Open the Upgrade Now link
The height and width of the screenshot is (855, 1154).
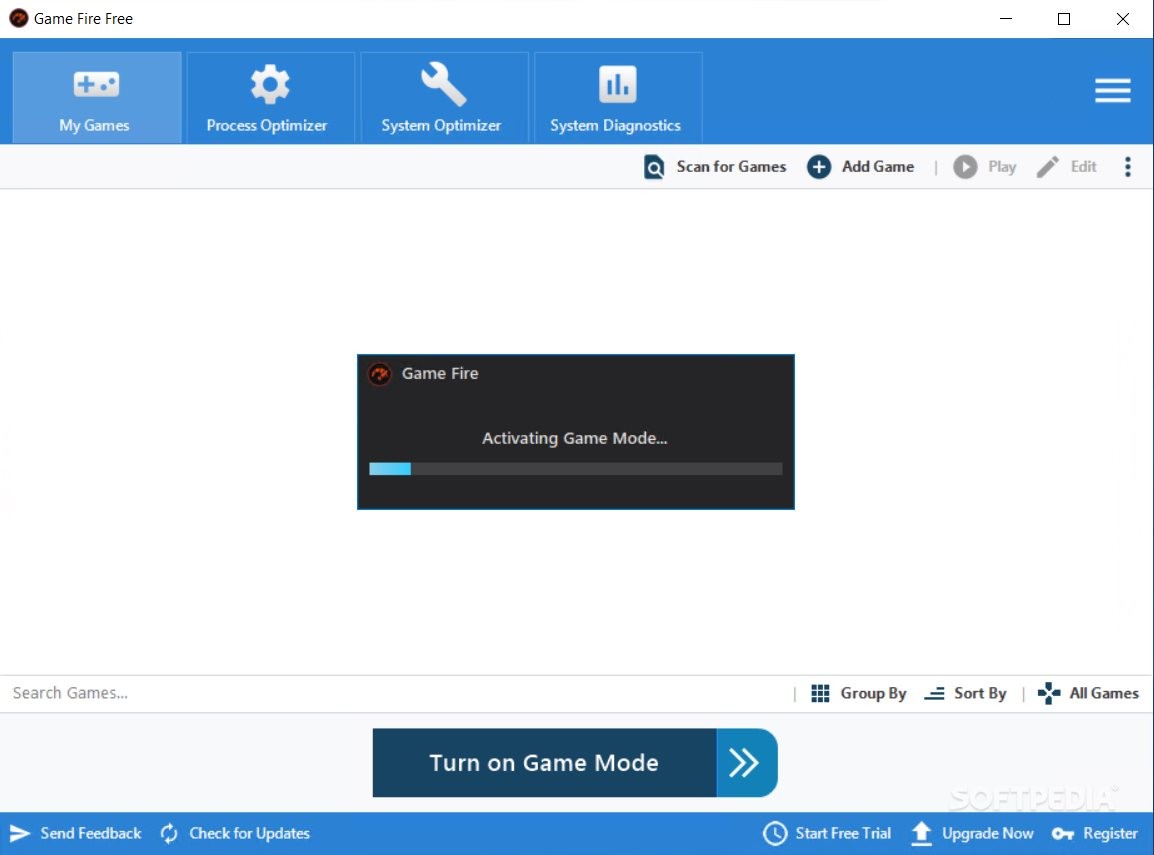(988, 834)
